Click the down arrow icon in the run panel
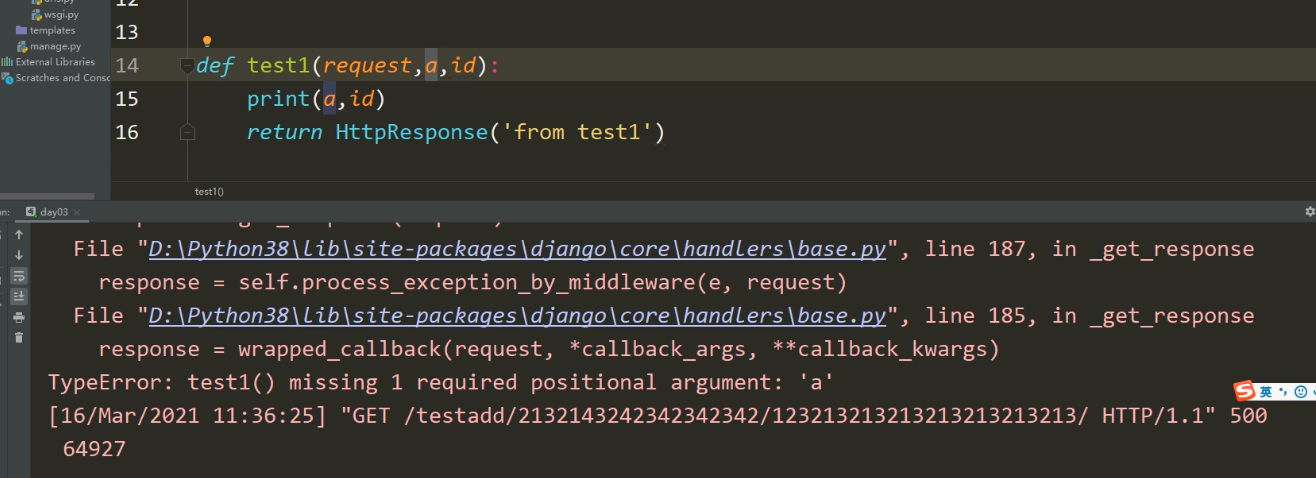This screenshot has height=478, width=1316. click(x=18, y=256)
